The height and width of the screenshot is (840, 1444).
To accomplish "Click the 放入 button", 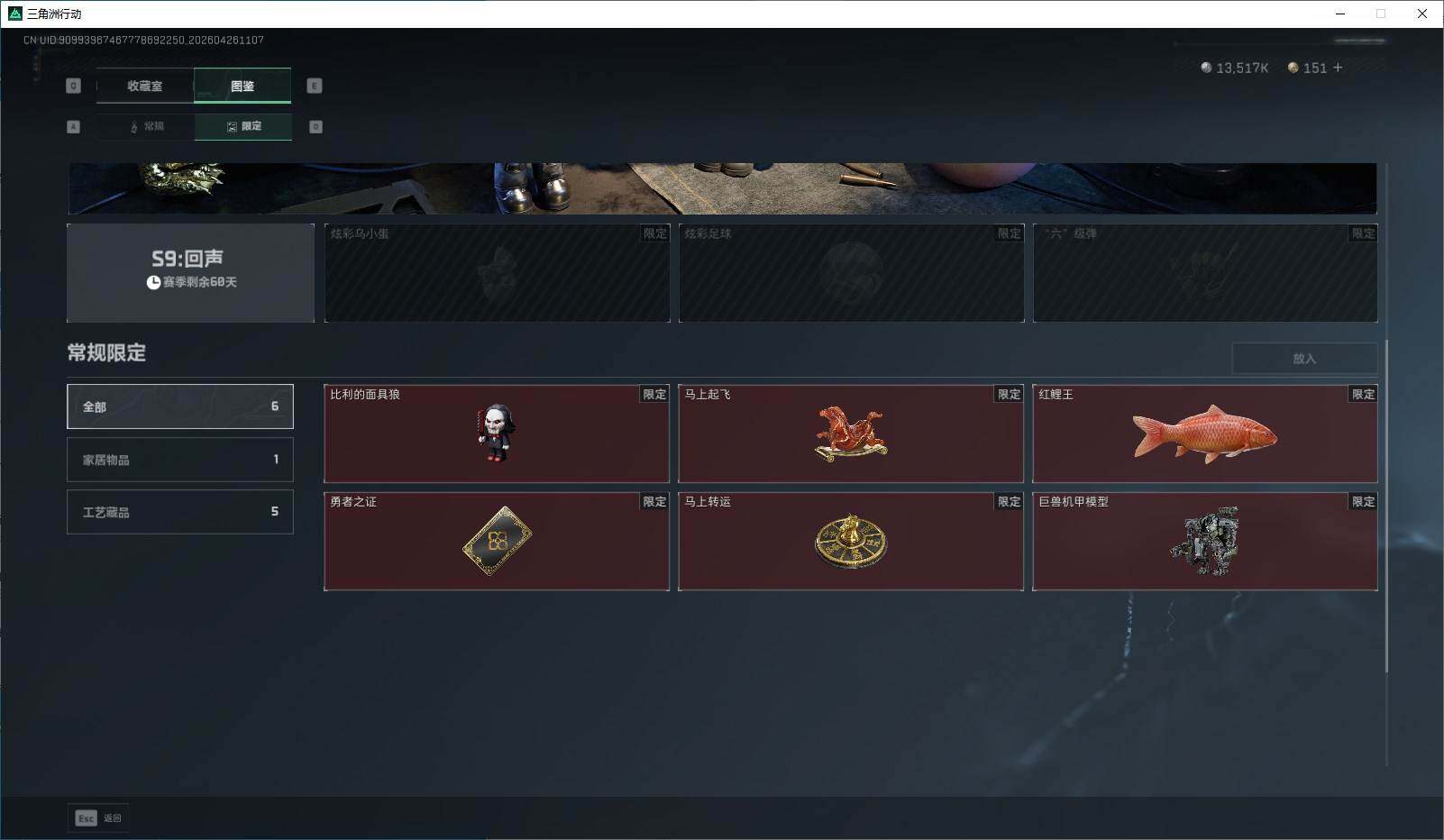I will [x=1304, y=359].
